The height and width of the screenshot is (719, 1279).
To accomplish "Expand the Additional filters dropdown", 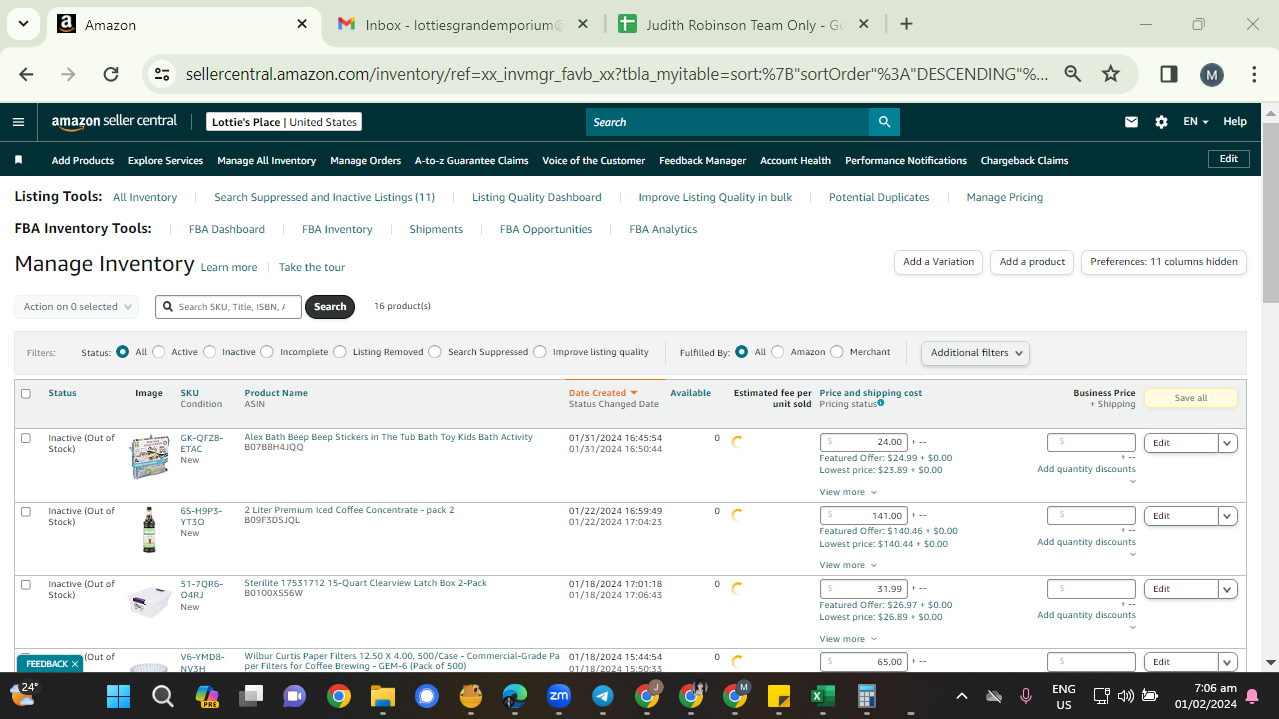I will coord(975,353).
